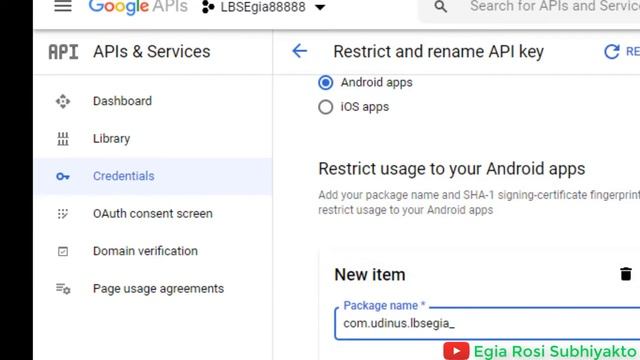640x360 pixels.
Task: Open Page usage agreements in the sidebar
Action: click(153, 289)
